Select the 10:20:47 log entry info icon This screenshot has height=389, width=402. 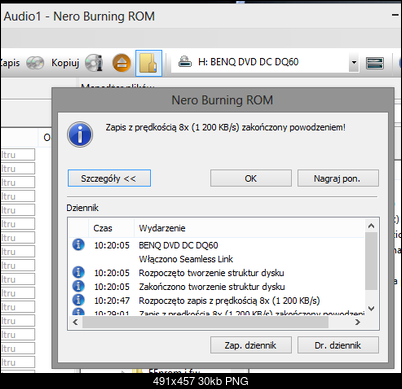[x=78, y=300]
